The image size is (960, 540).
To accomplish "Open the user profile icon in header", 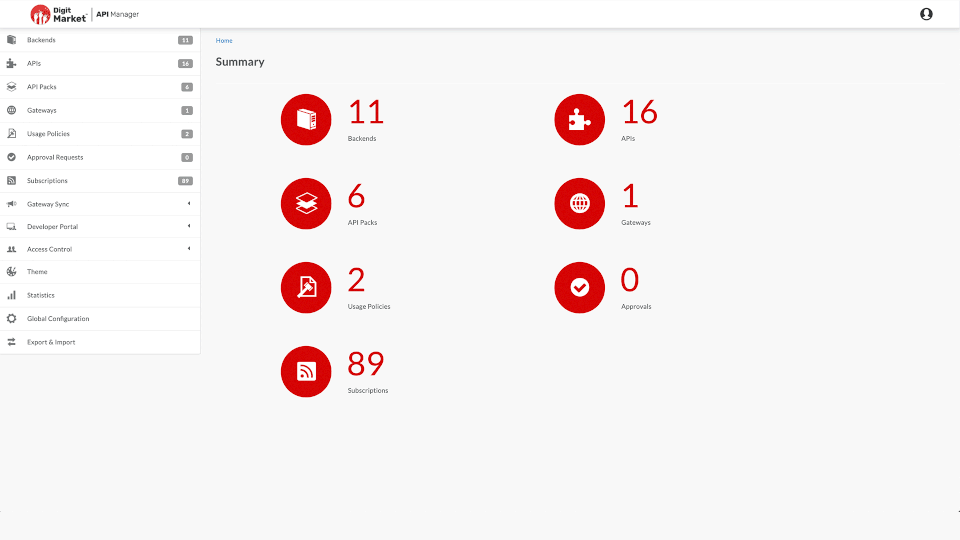I will click(x=926, y=14).
